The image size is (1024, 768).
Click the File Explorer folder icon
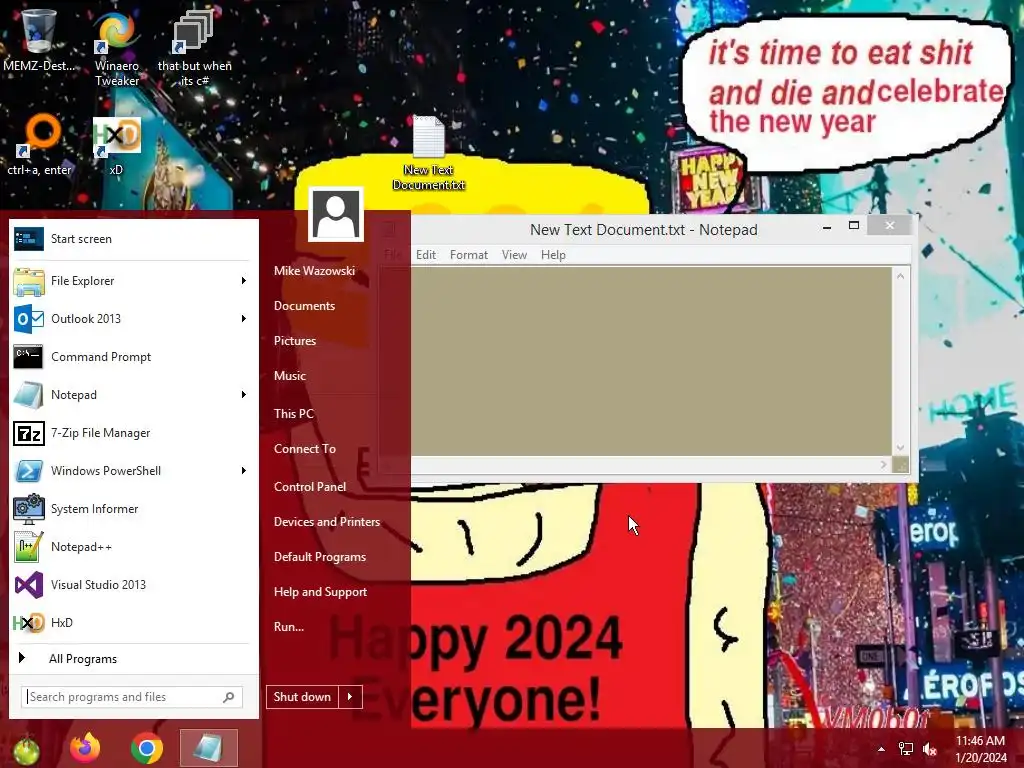coord(29,281)
